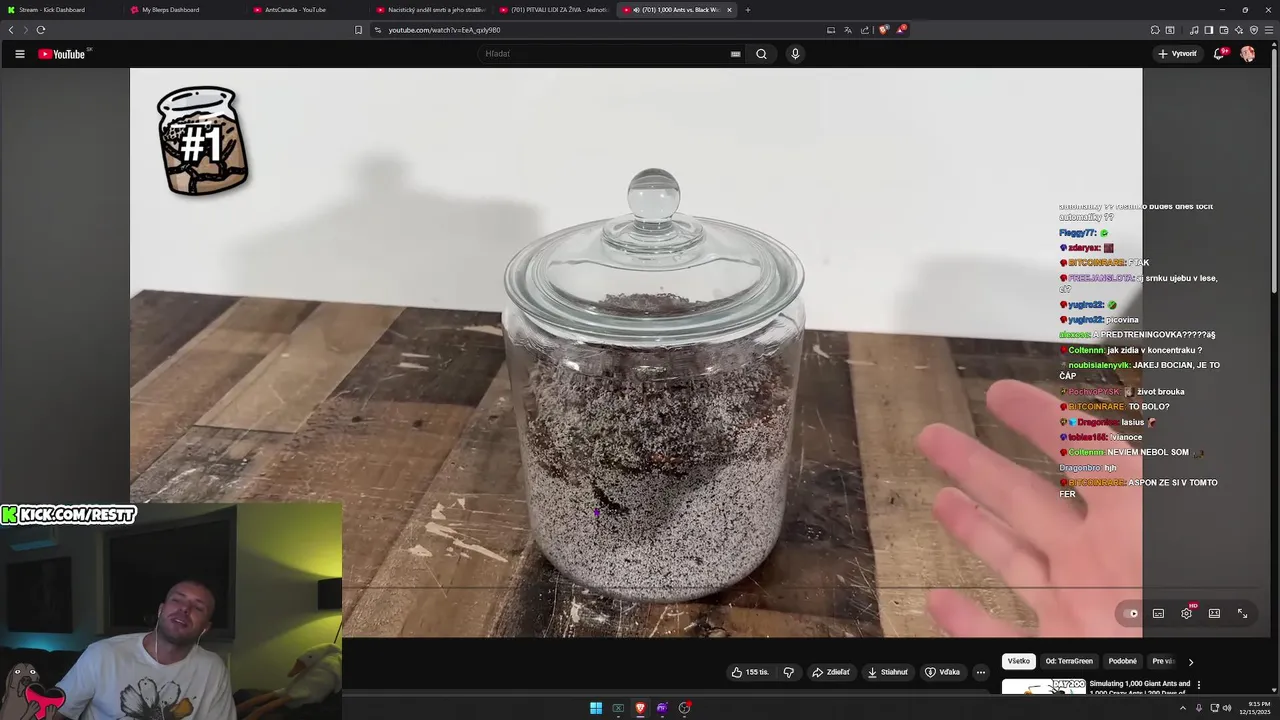Bookmark this page using the bookmark icon
Image resolution: width=1280 pixels, height=720 pixels.
click(358, 30)
